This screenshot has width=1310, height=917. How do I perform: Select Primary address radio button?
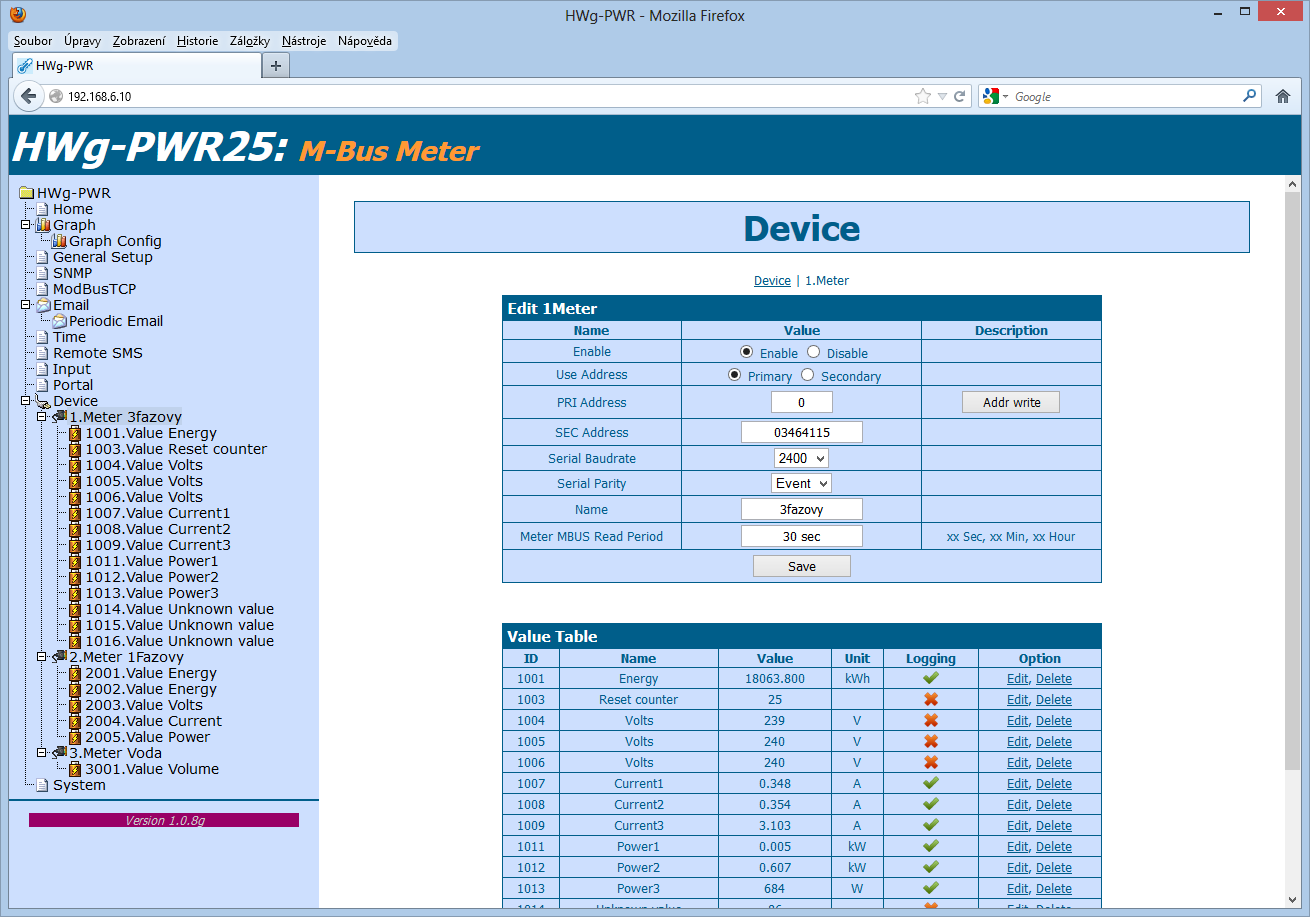(x=735, y=375)
